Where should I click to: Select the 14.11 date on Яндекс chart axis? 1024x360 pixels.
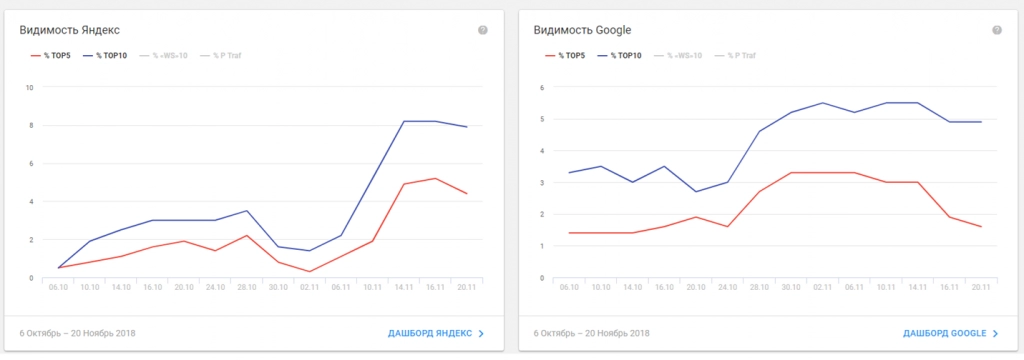pyautogui.click(x=405, y=286)
